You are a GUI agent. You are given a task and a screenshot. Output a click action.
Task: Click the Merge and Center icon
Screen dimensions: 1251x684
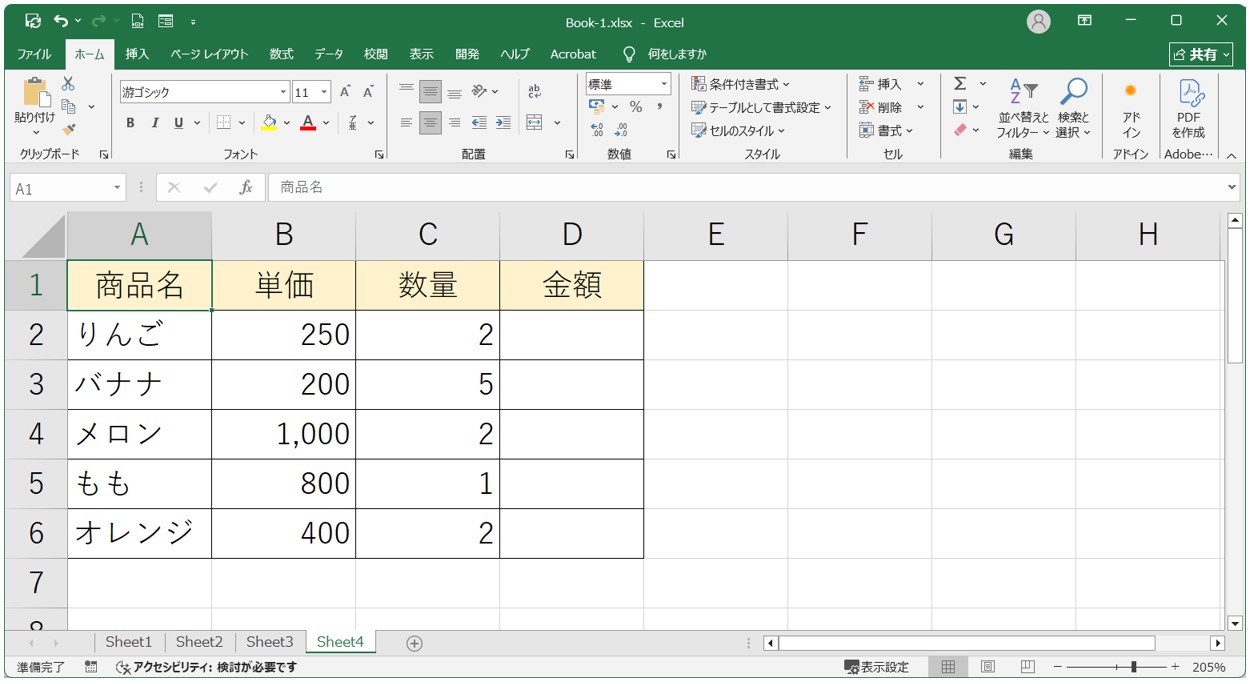(x=534, y=123)
